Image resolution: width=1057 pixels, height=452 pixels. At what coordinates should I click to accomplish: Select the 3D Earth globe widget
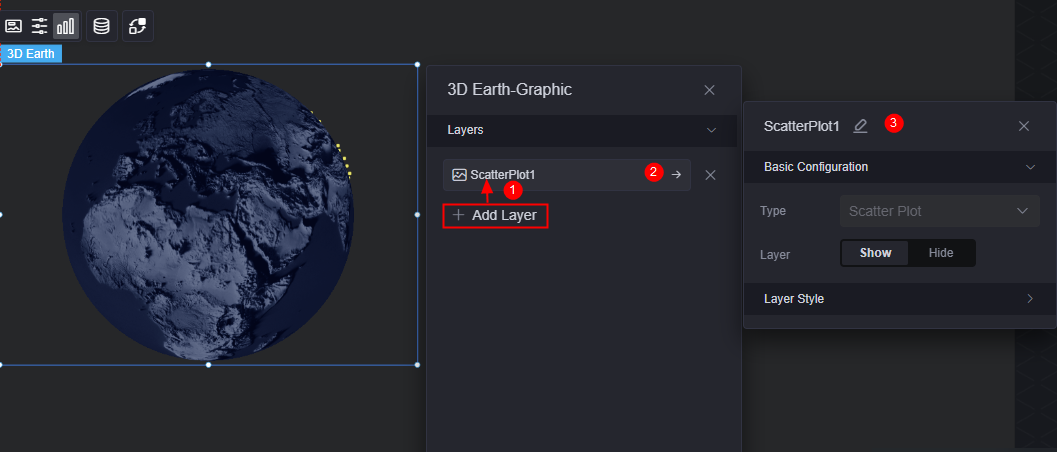[208, 215]
